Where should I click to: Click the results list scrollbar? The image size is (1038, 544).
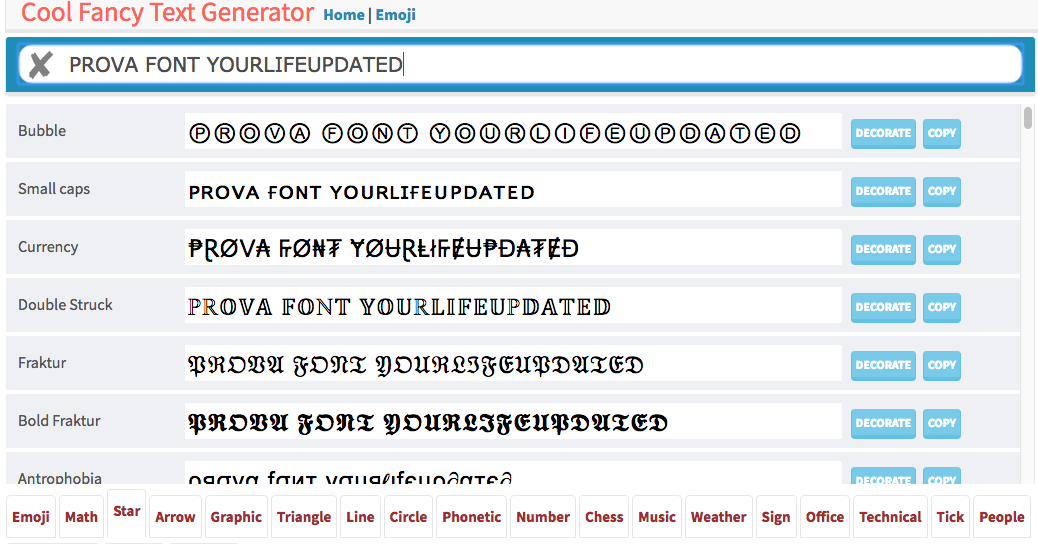(1028, 118)
